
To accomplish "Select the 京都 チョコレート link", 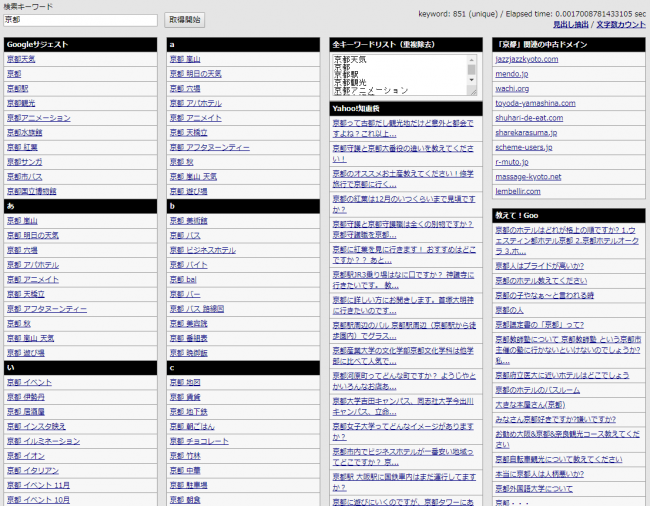I will click(x=199, y=441).
